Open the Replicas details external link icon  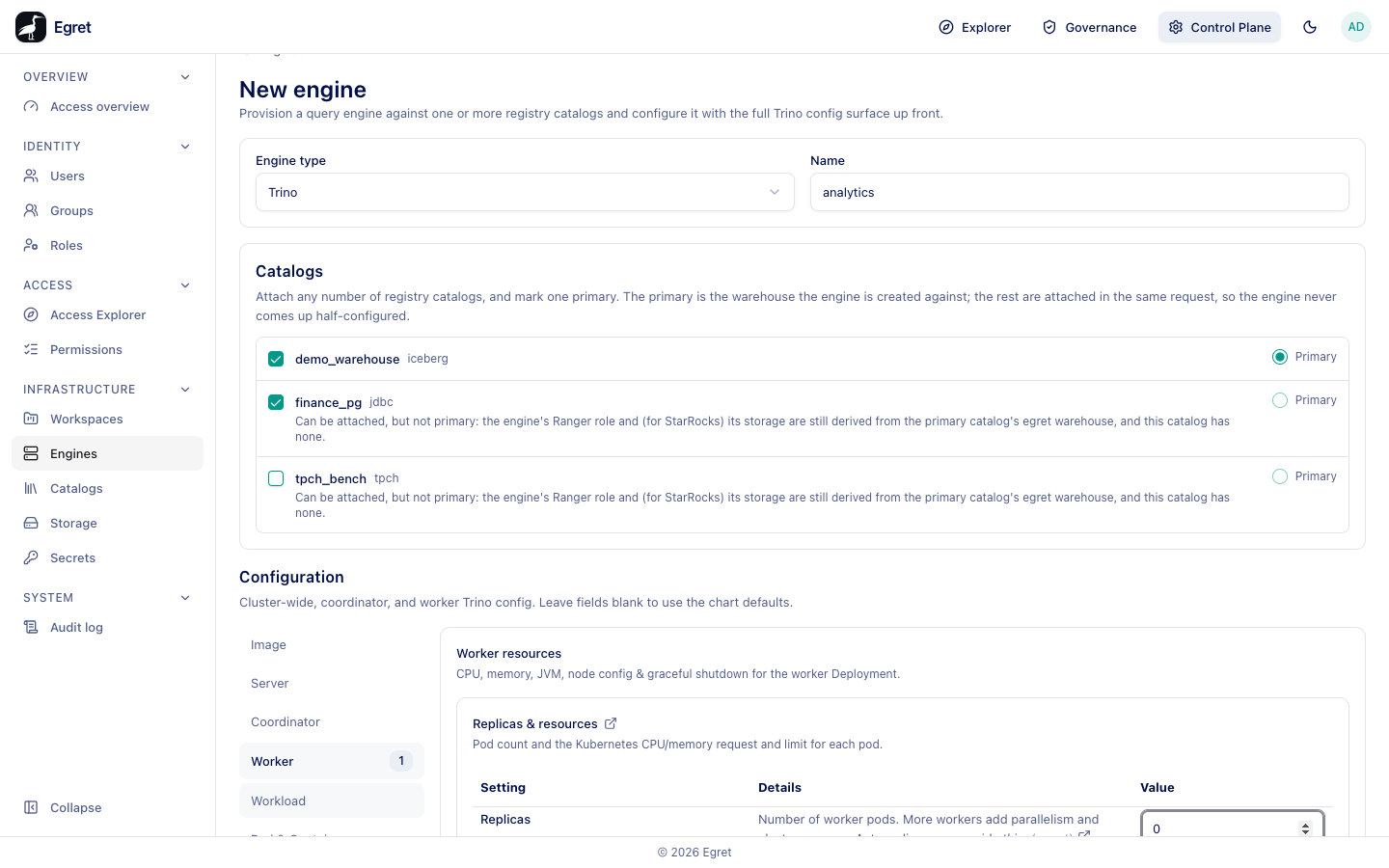click(x=1084, y=834)
